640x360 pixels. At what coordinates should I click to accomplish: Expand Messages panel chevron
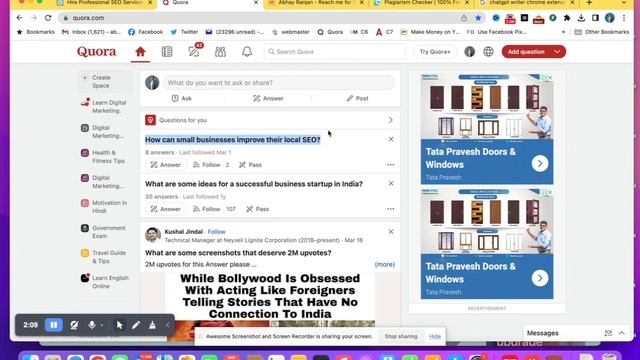pyautogui.click(x=622, y=333)
